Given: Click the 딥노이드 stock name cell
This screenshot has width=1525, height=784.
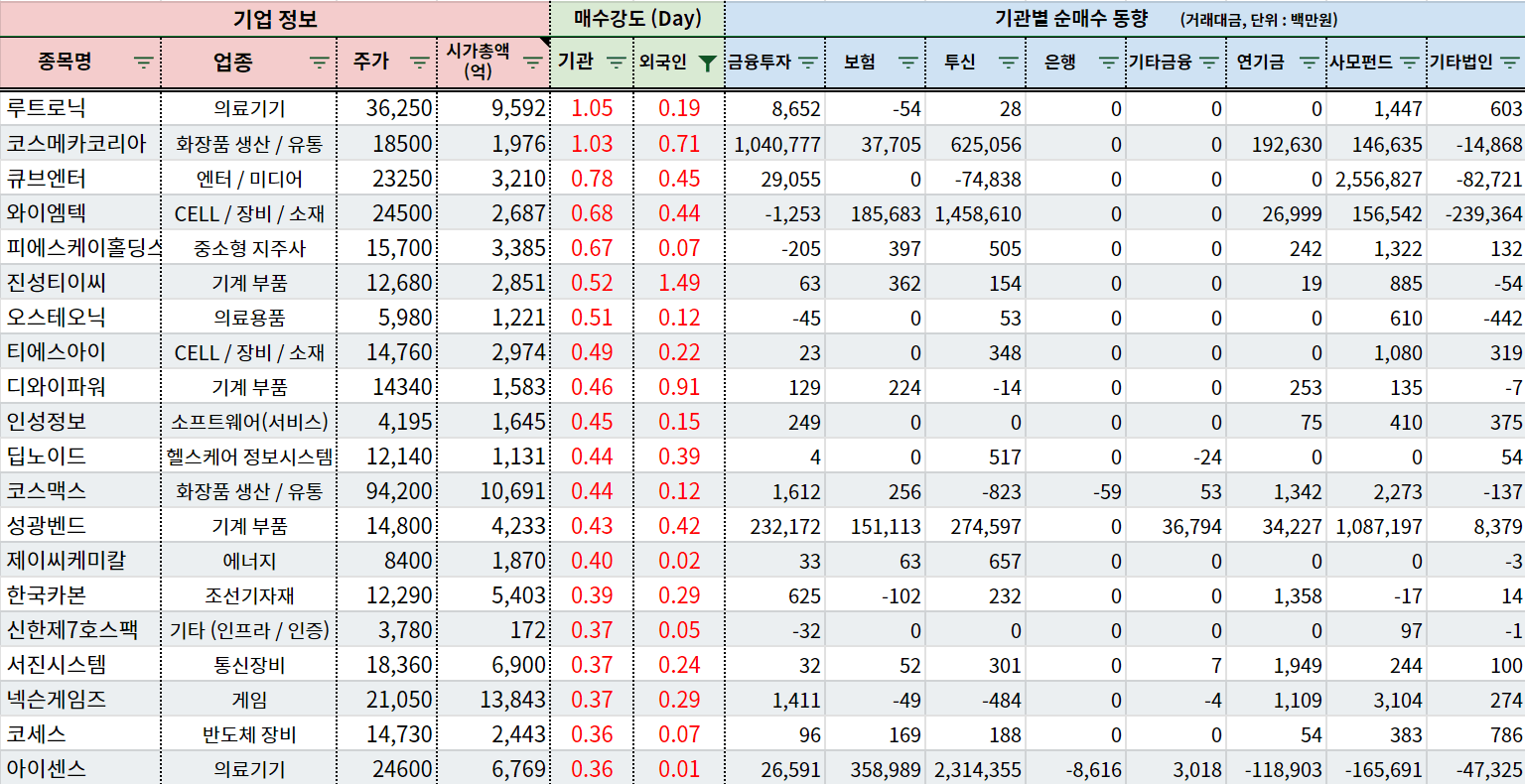Looking at the screenshot, I should coord(80,456).
